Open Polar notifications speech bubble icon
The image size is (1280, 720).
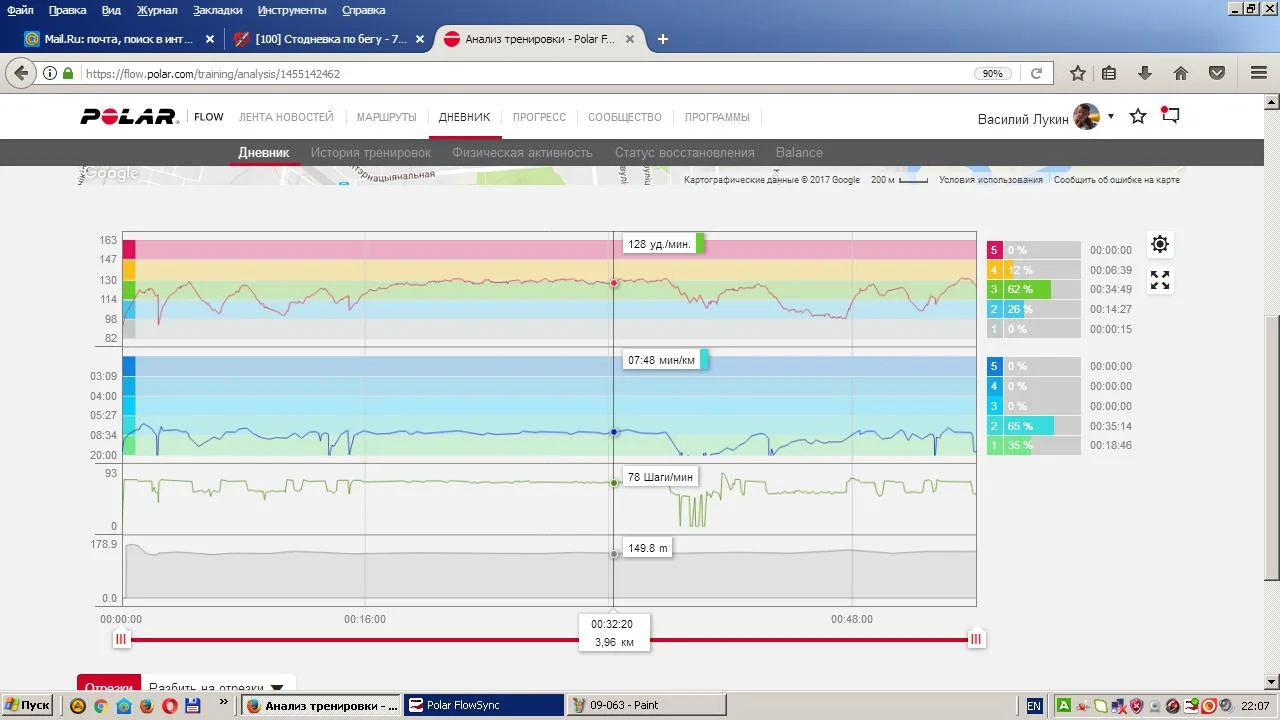1170,116
